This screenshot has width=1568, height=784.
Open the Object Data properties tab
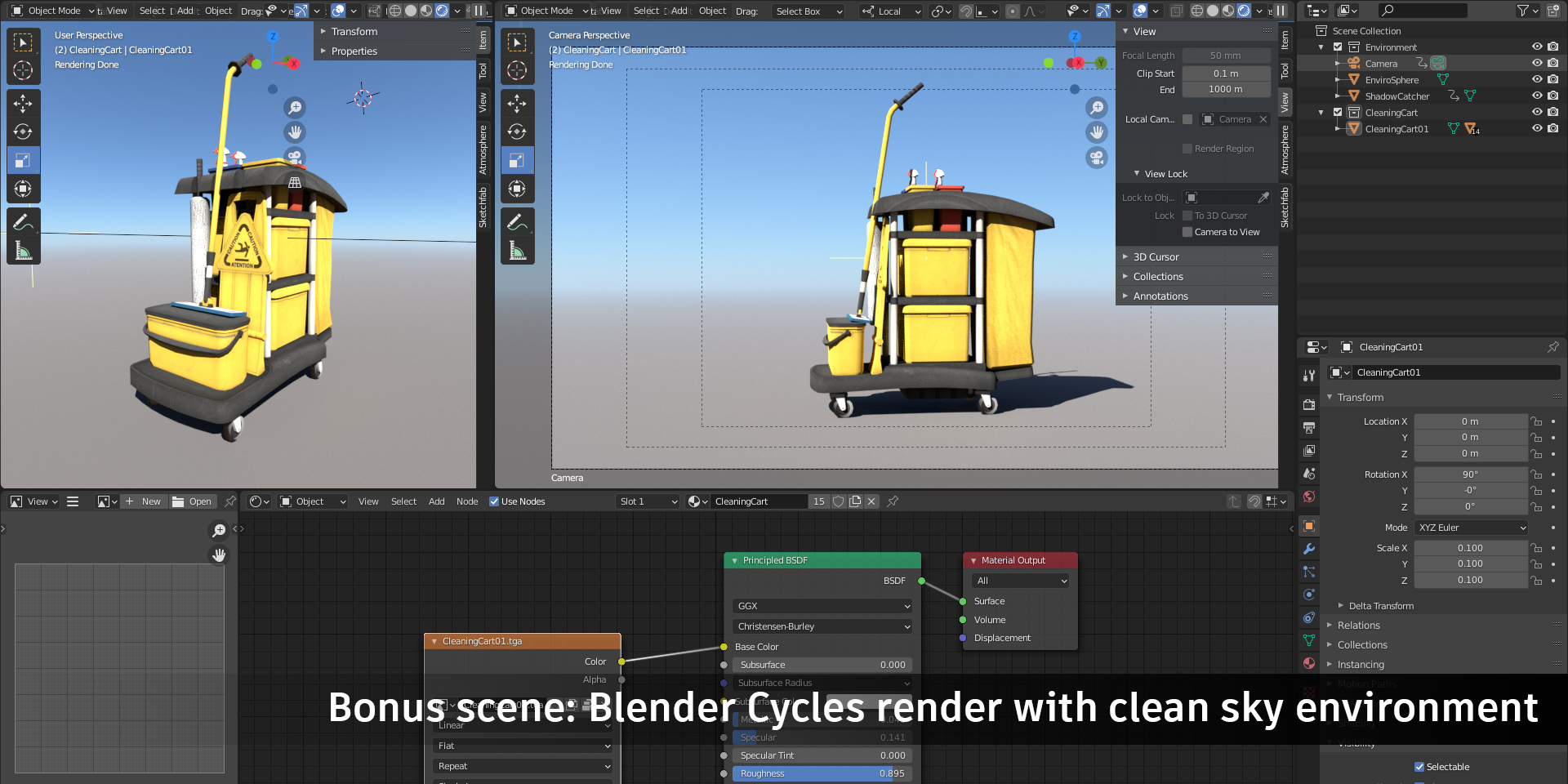point(1309,640)
